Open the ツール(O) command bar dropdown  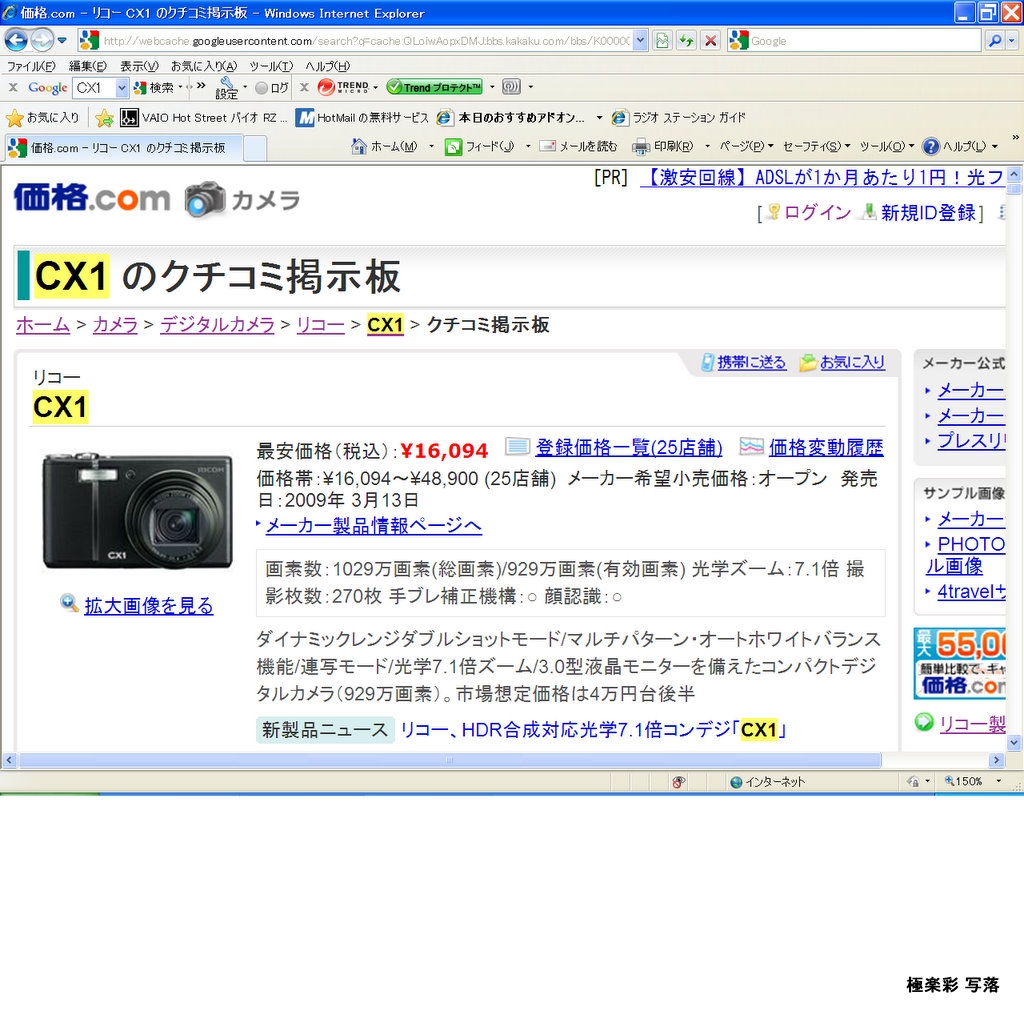click(x=887, y=147)
